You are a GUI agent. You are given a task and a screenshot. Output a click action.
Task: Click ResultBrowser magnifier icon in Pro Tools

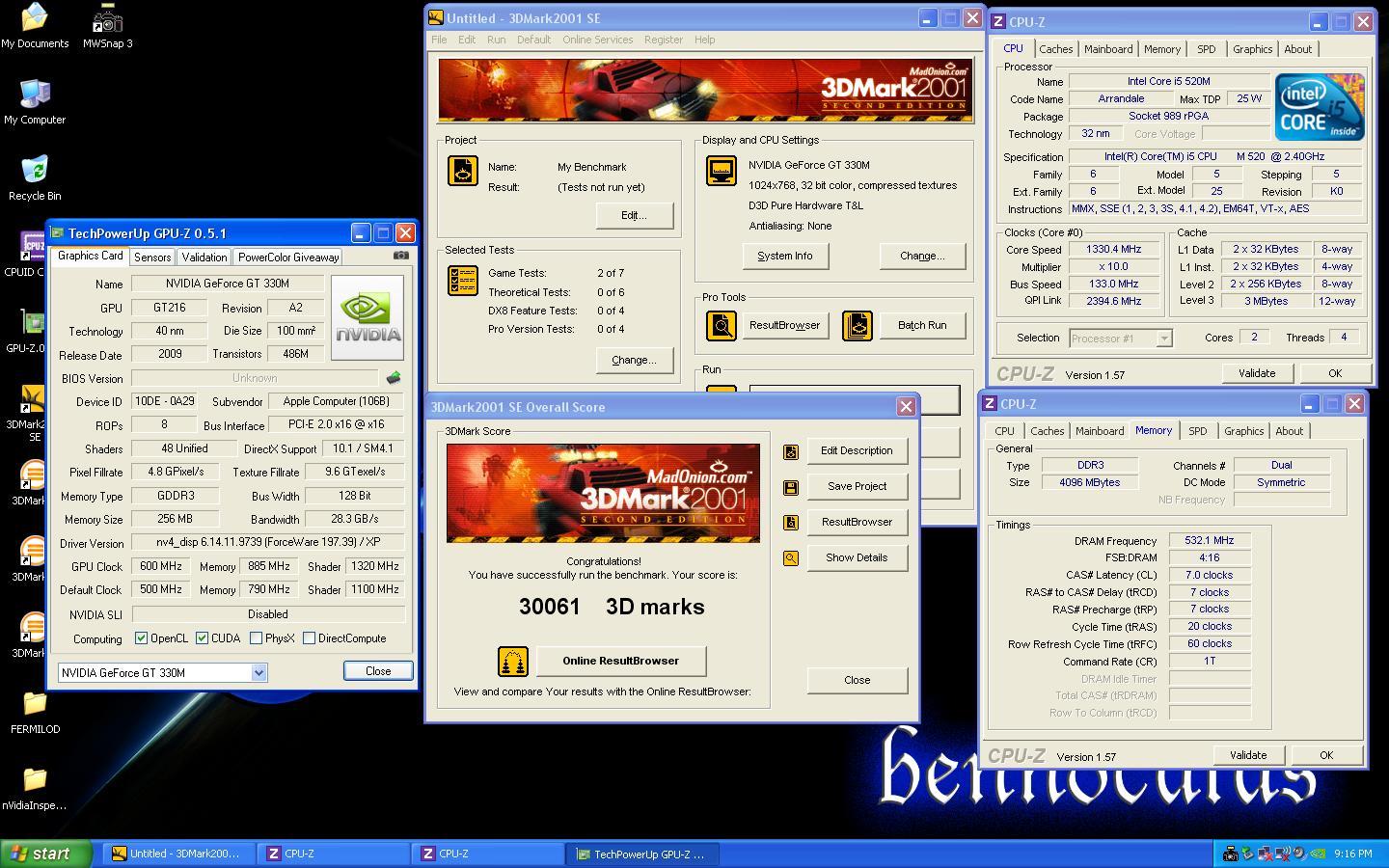tap(722, 325)
